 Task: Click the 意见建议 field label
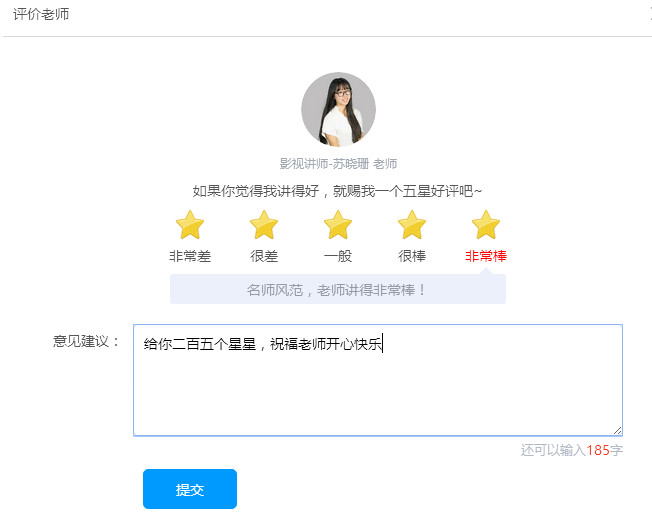tap(86, 342)
